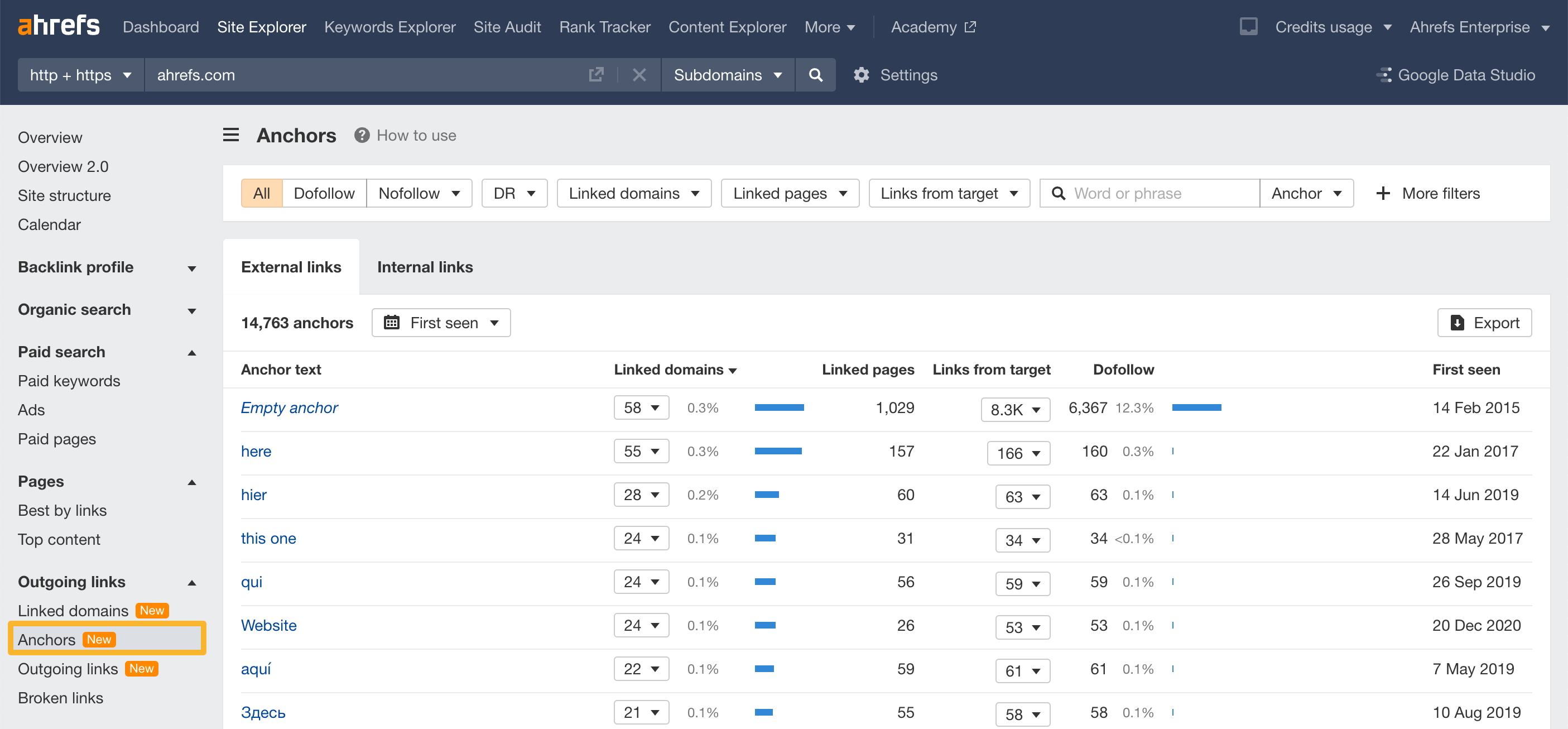Toggle the hamburger sidebar menu icon

230,135
